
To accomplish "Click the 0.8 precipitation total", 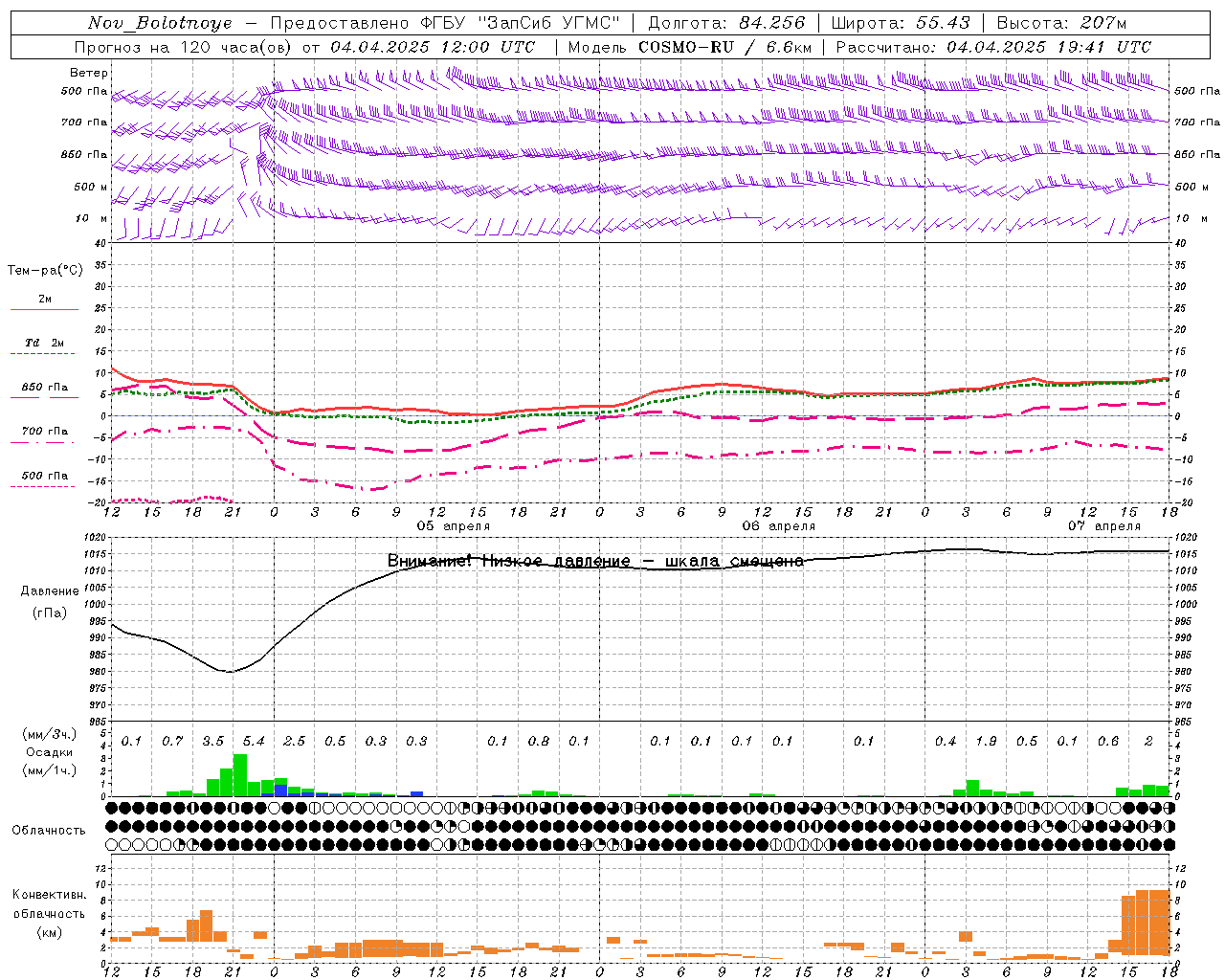I will 539,741.
